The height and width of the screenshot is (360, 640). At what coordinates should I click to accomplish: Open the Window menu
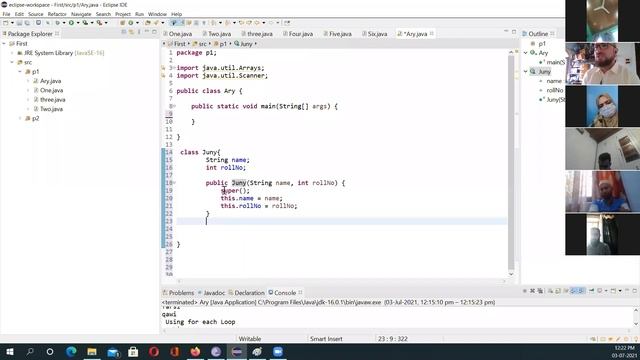pos(157,14)
